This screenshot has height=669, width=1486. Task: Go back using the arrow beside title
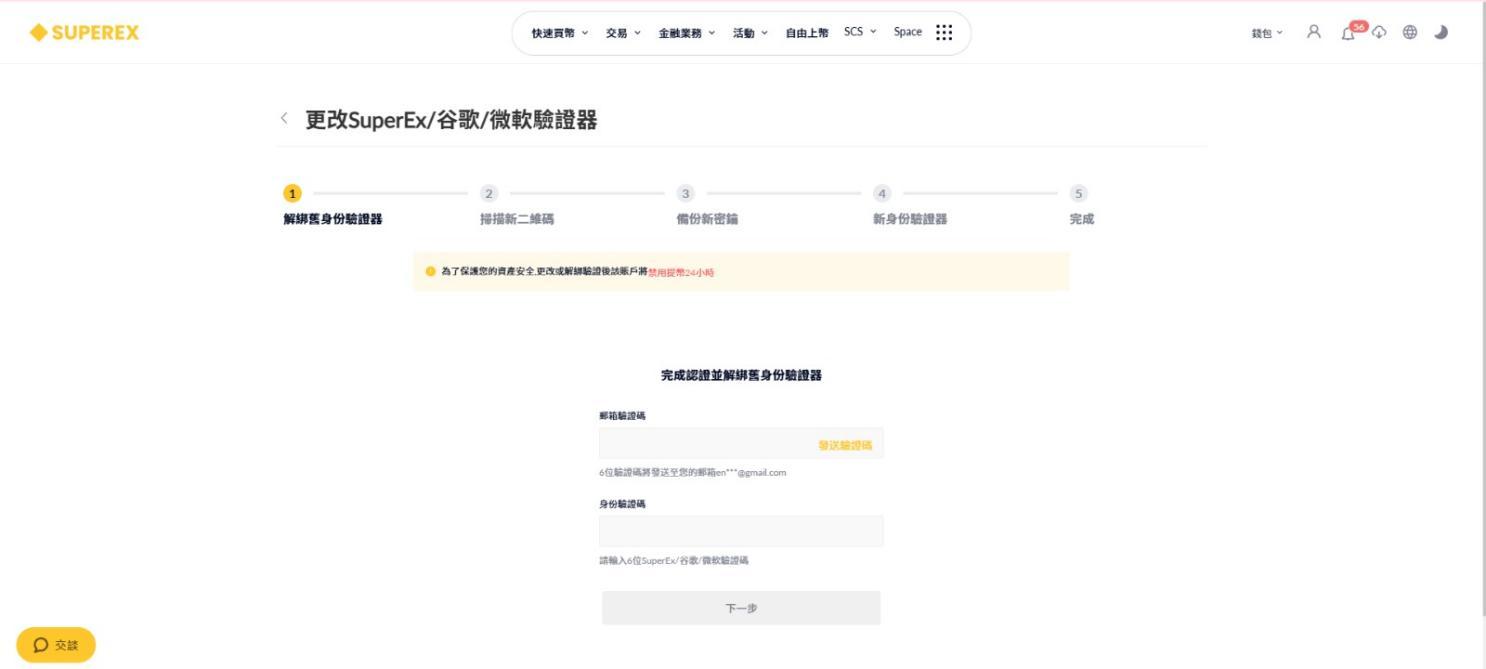(284, 119)
